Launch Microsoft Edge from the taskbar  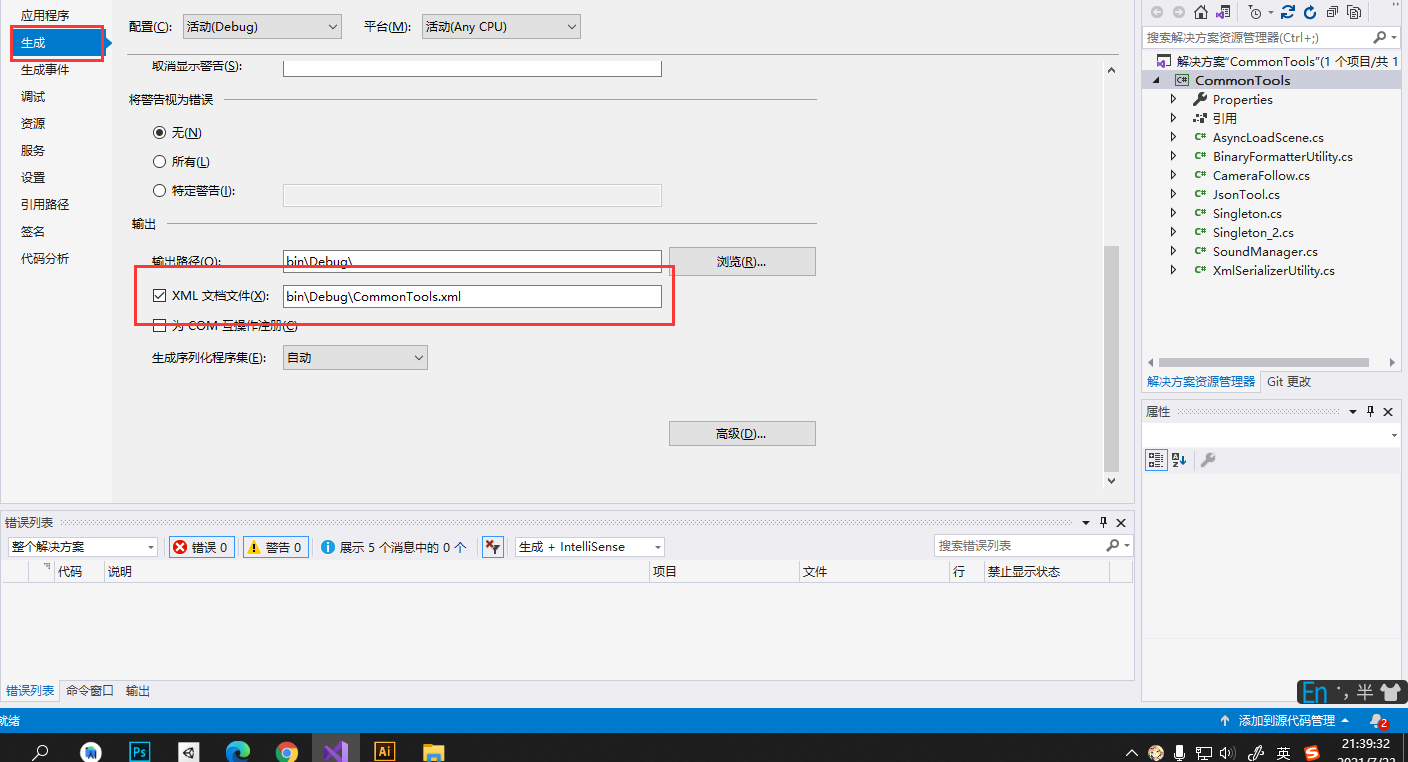238,751
